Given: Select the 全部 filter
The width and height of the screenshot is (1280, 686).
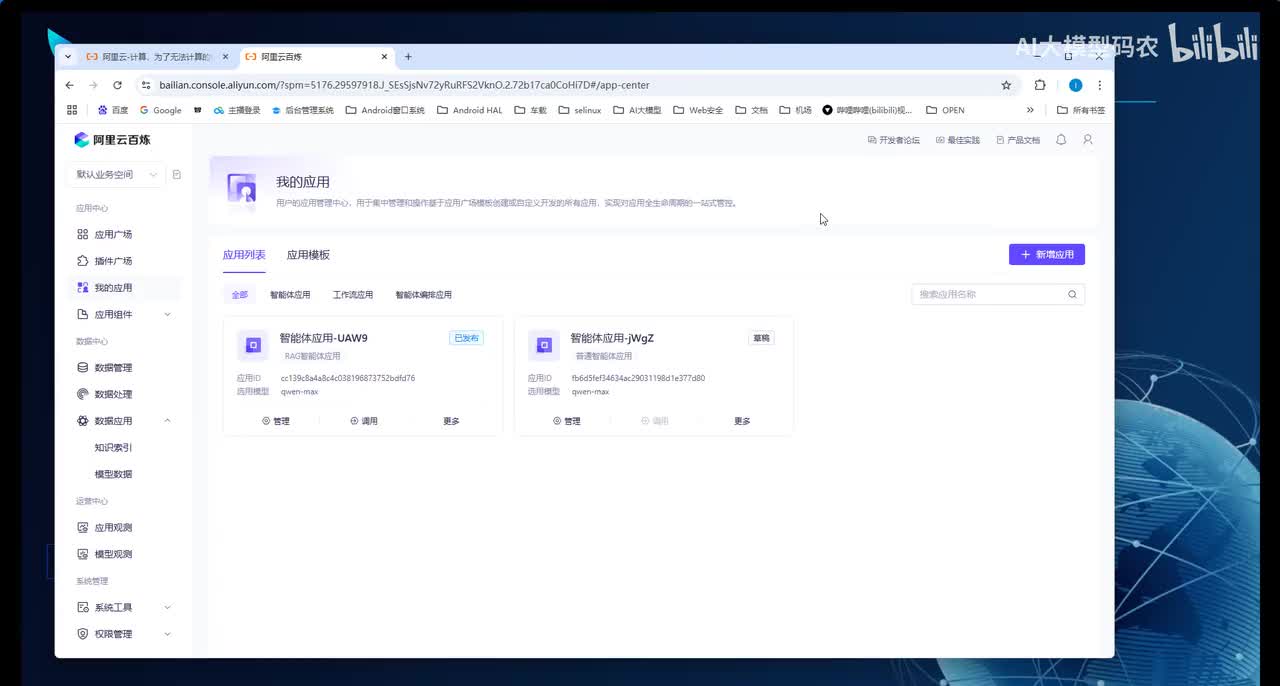Looking at the screenshot, I should point(239,295).
